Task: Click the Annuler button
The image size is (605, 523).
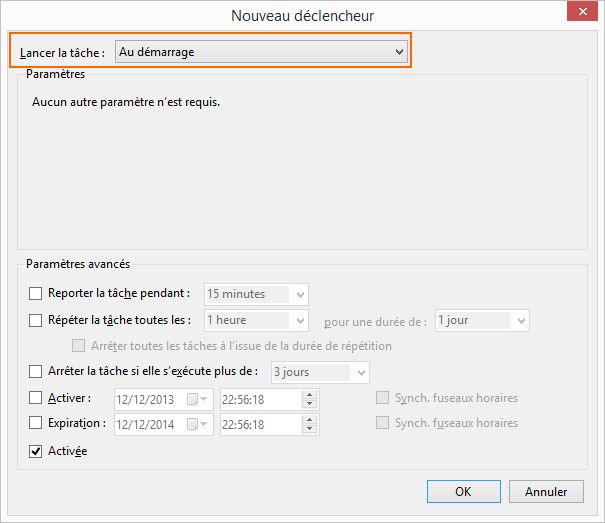Action: 546,491
